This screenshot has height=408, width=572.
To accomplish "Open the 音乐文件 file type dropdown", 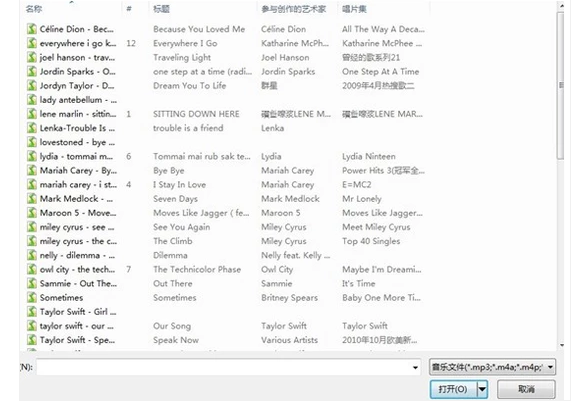I will (492, 367).
